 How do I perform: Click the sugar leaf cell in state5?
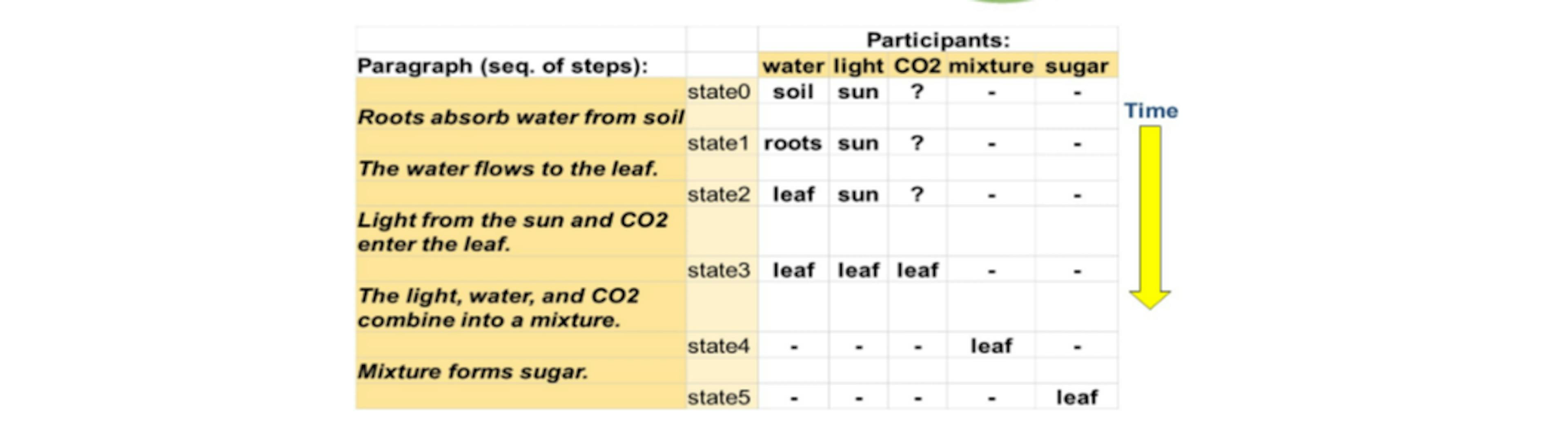(1077, 398)
